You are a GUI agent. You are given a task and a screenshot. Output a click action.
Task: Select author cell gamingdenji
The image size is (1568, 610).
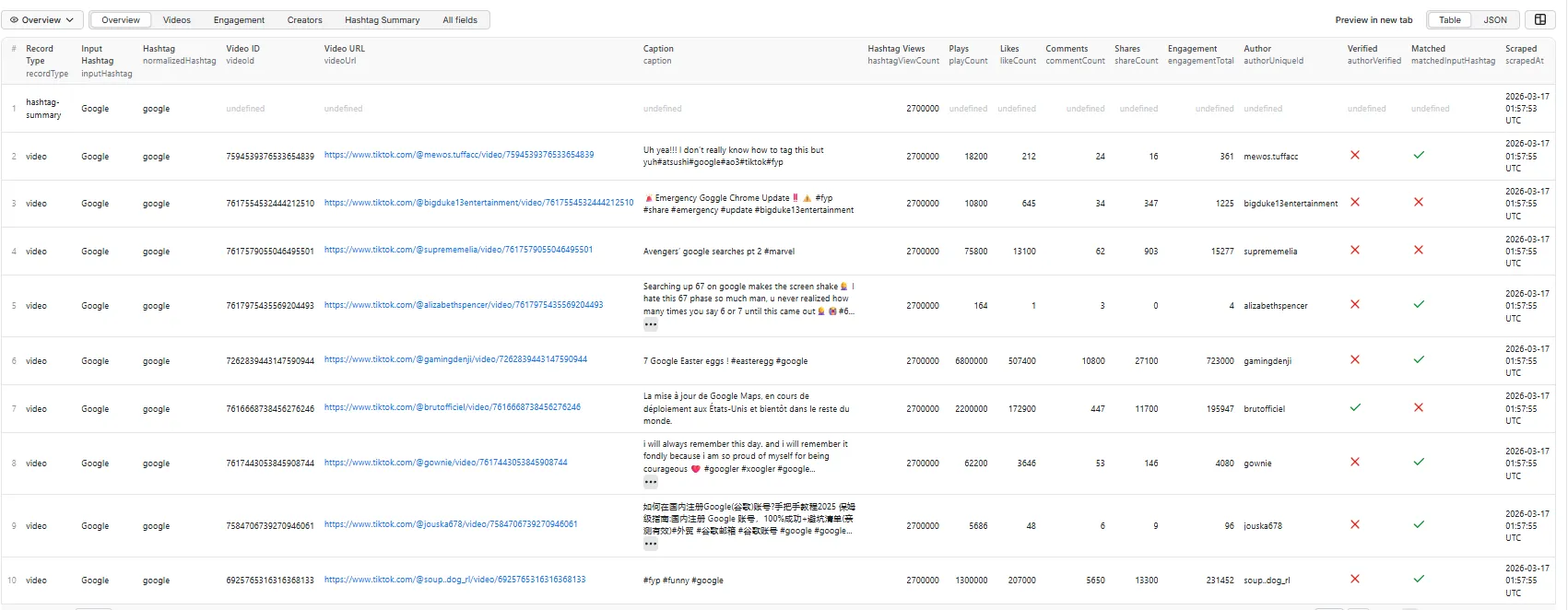coord(1267,361)
